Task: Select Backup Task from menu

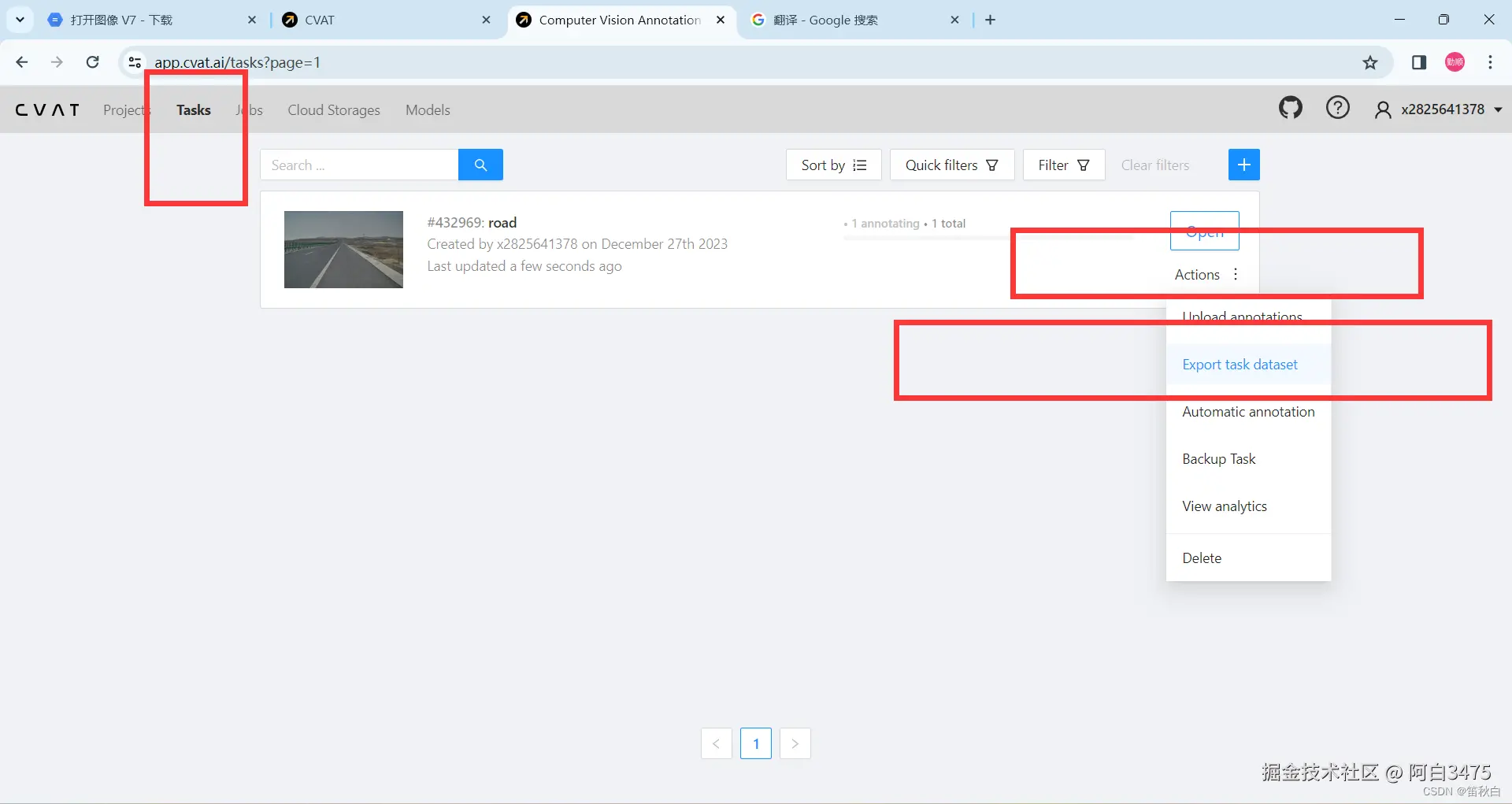Action: coord(1248,459)
